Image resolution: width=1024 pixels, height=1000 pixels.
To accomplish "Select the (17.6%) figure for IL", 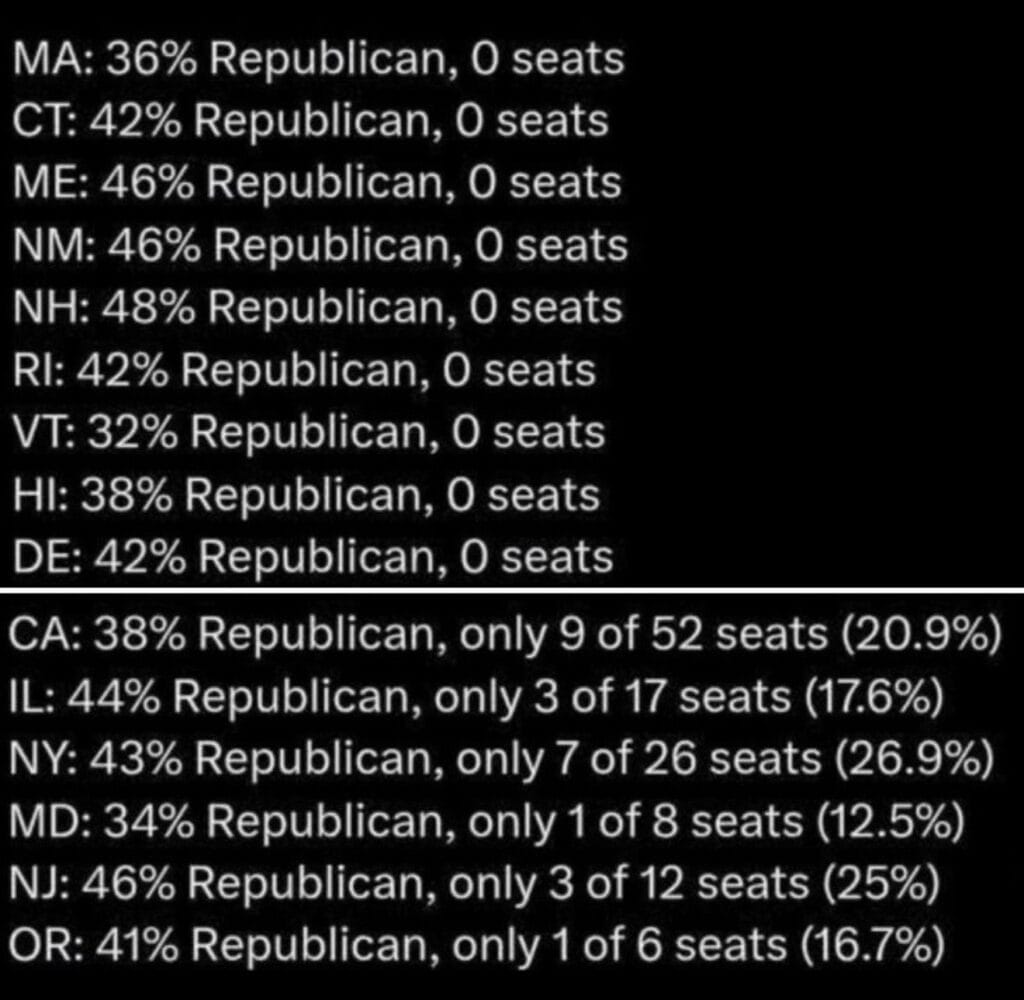I will click(874, 697).
